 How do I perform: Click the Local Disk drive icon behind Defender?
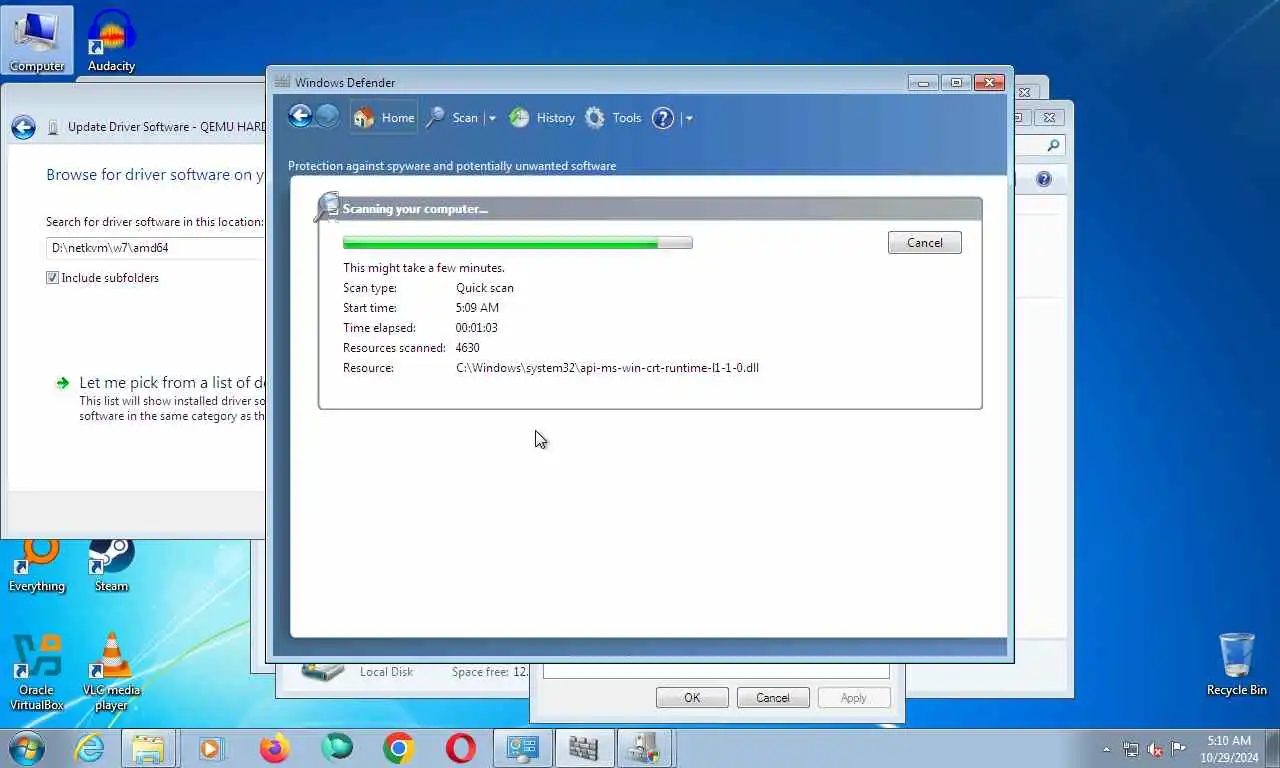pos(322,671)
